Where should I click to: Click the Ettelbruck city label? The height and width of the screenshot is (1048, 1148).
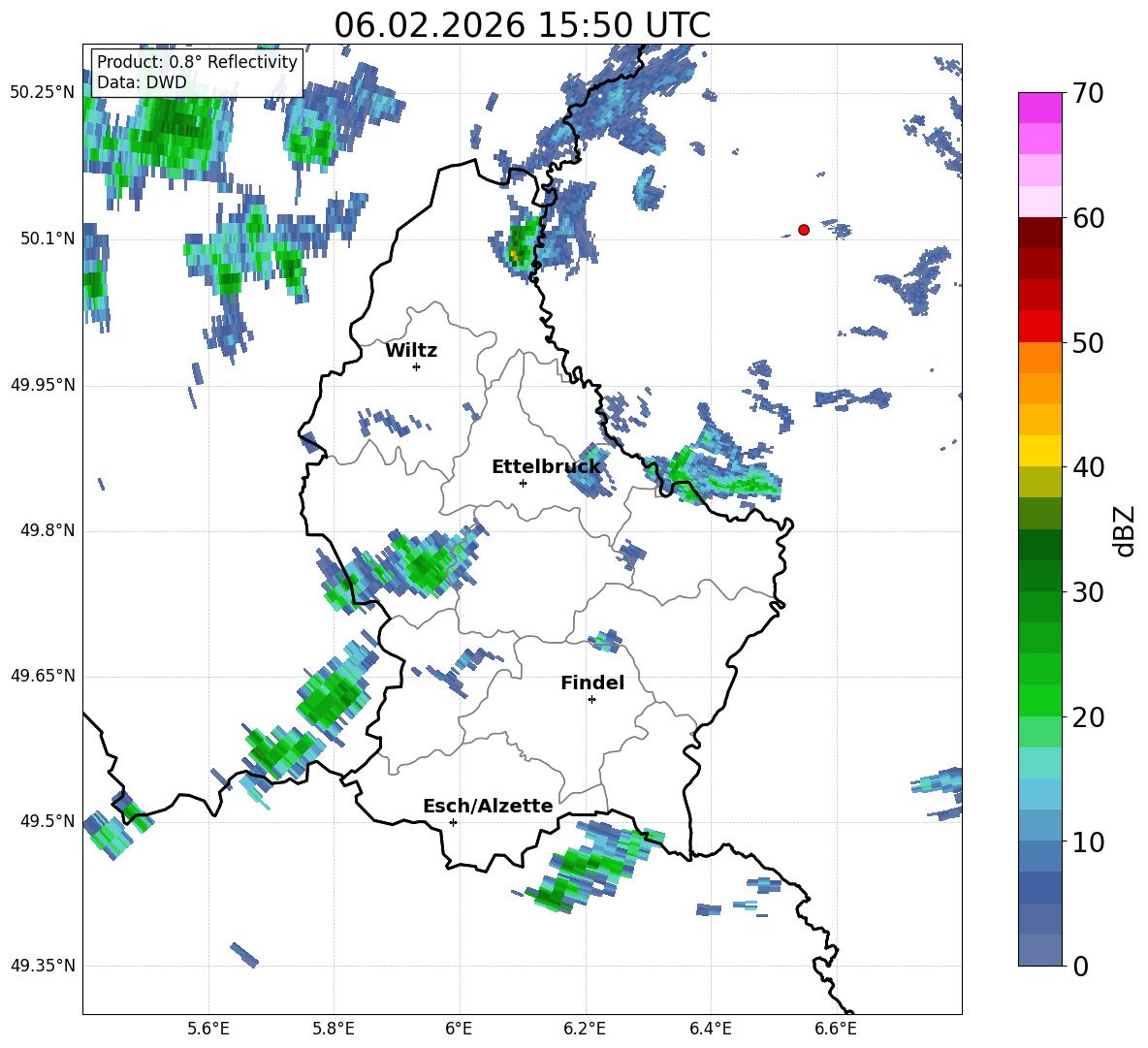(546, 467)
